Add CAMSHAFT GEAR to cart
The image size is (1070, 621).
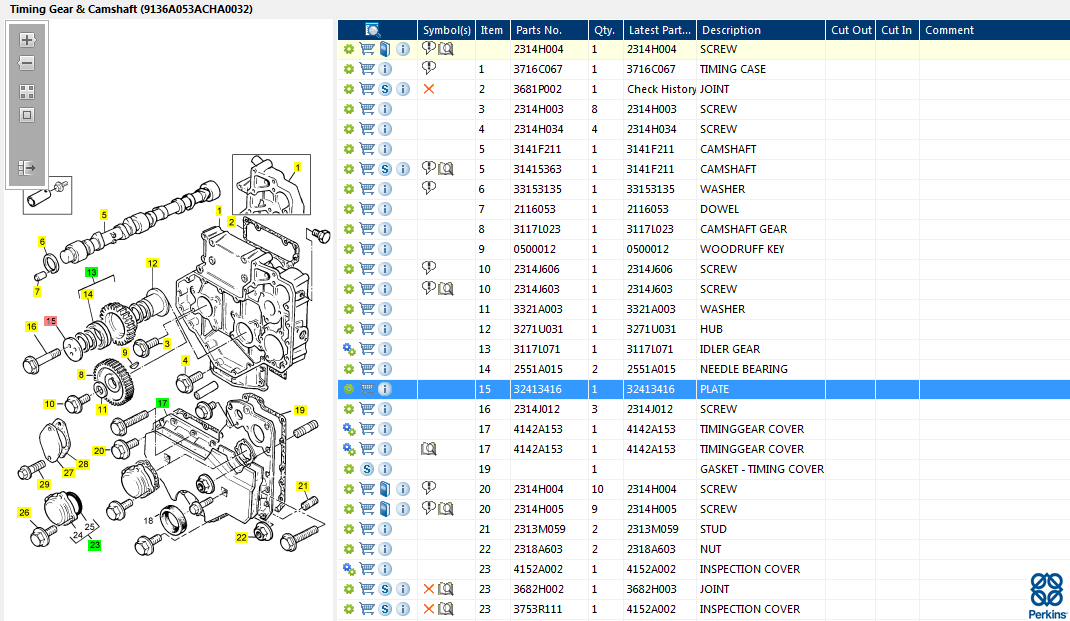pyautogui.click(x=367, y=229)
